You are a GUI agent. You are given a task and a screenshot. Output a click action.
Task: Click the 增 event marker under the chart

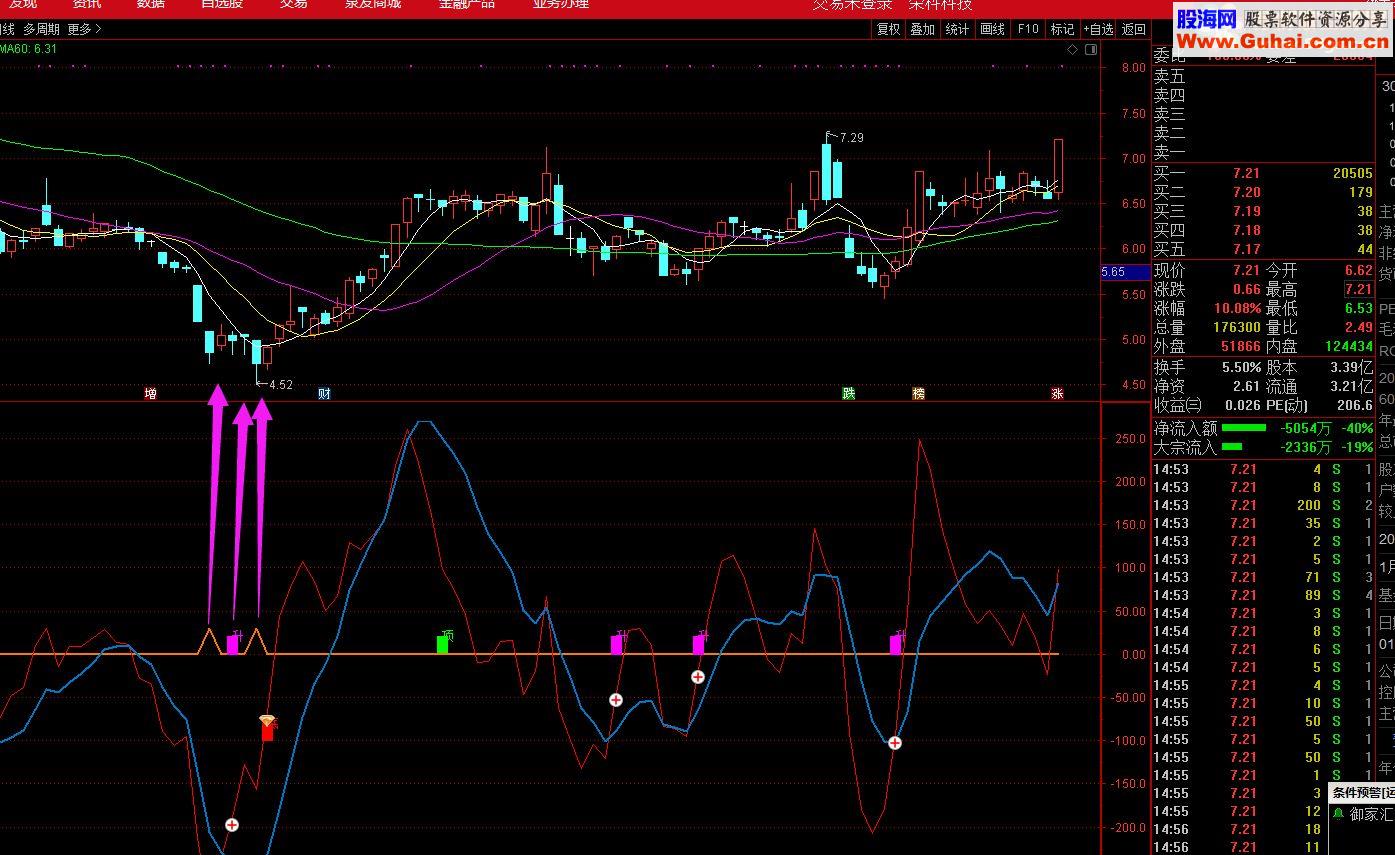(x=150, y=393)
